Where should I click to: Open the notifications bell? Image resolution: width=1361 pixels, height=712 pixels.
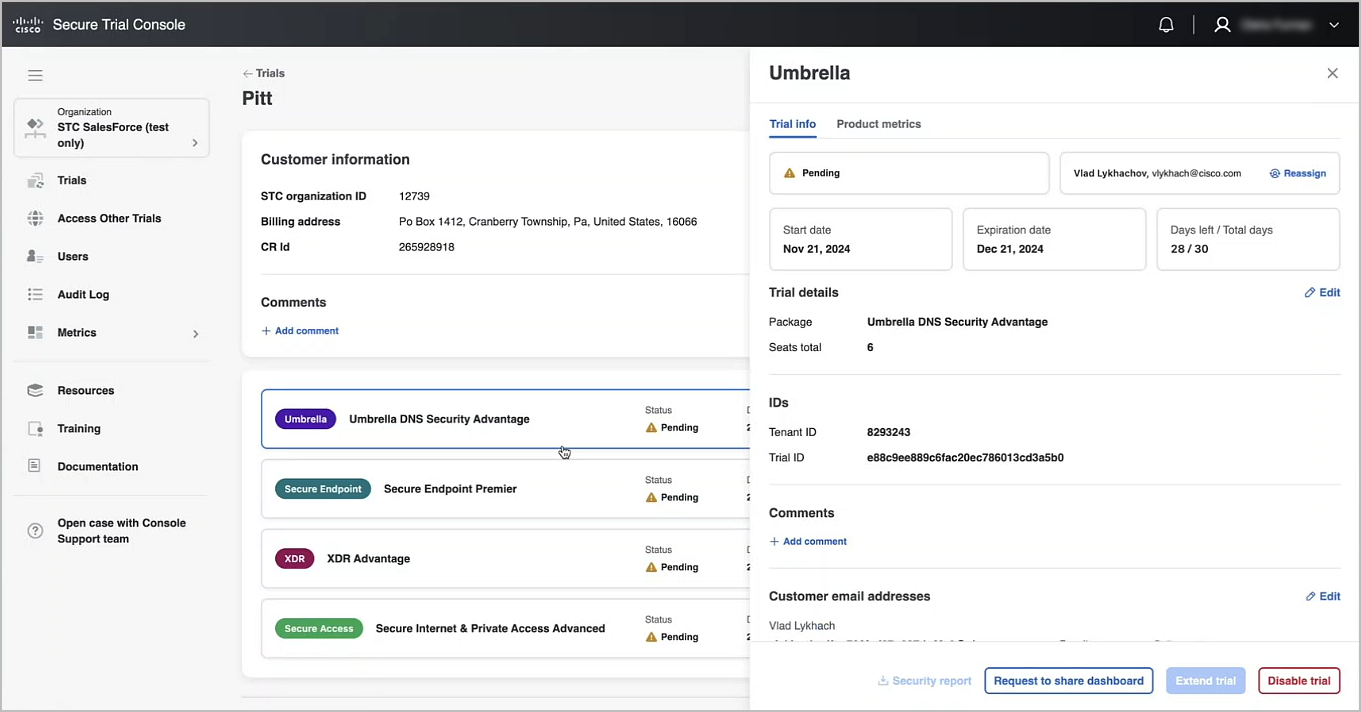1166,25
